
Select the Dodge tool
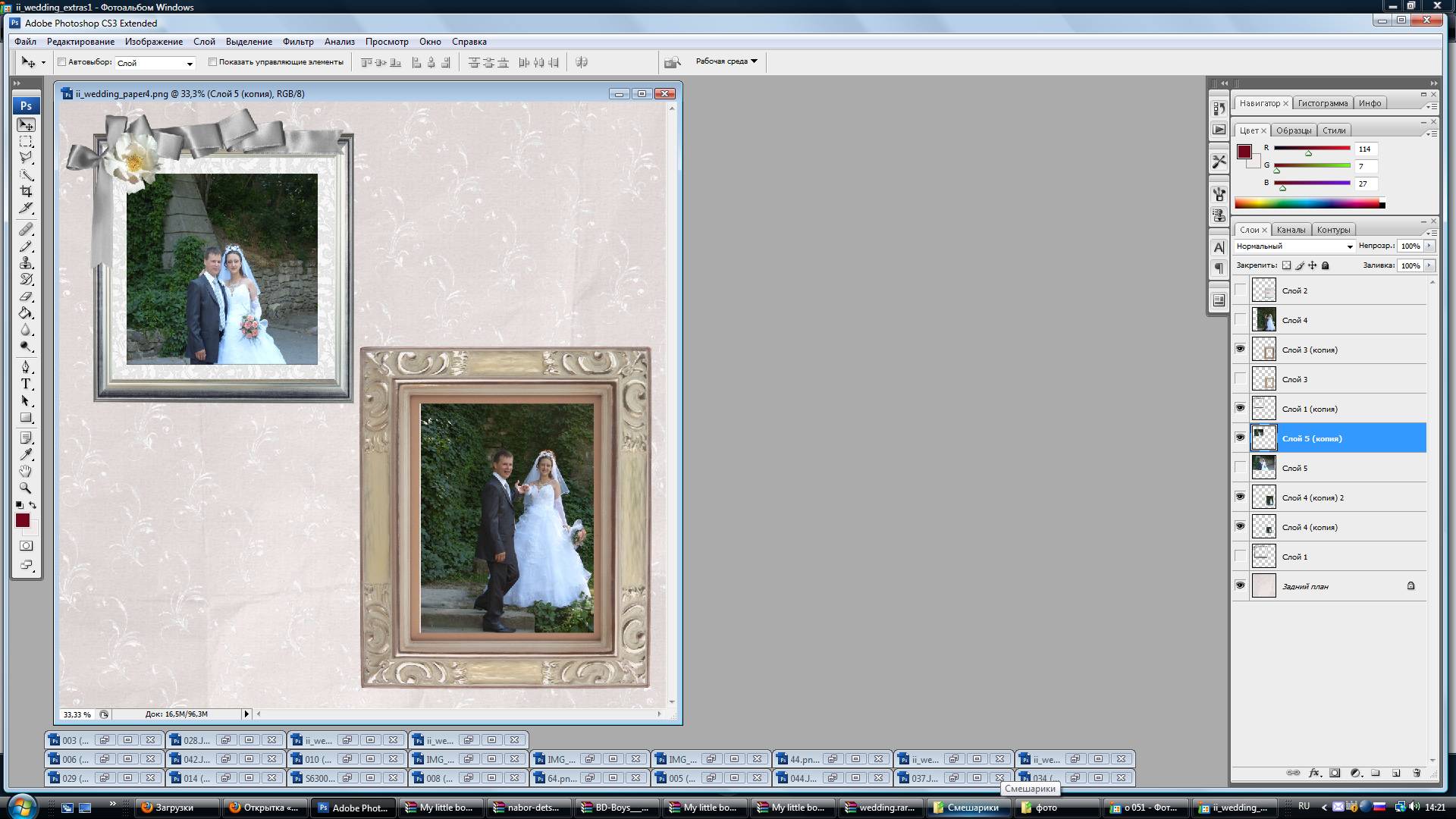coord(26,346)
